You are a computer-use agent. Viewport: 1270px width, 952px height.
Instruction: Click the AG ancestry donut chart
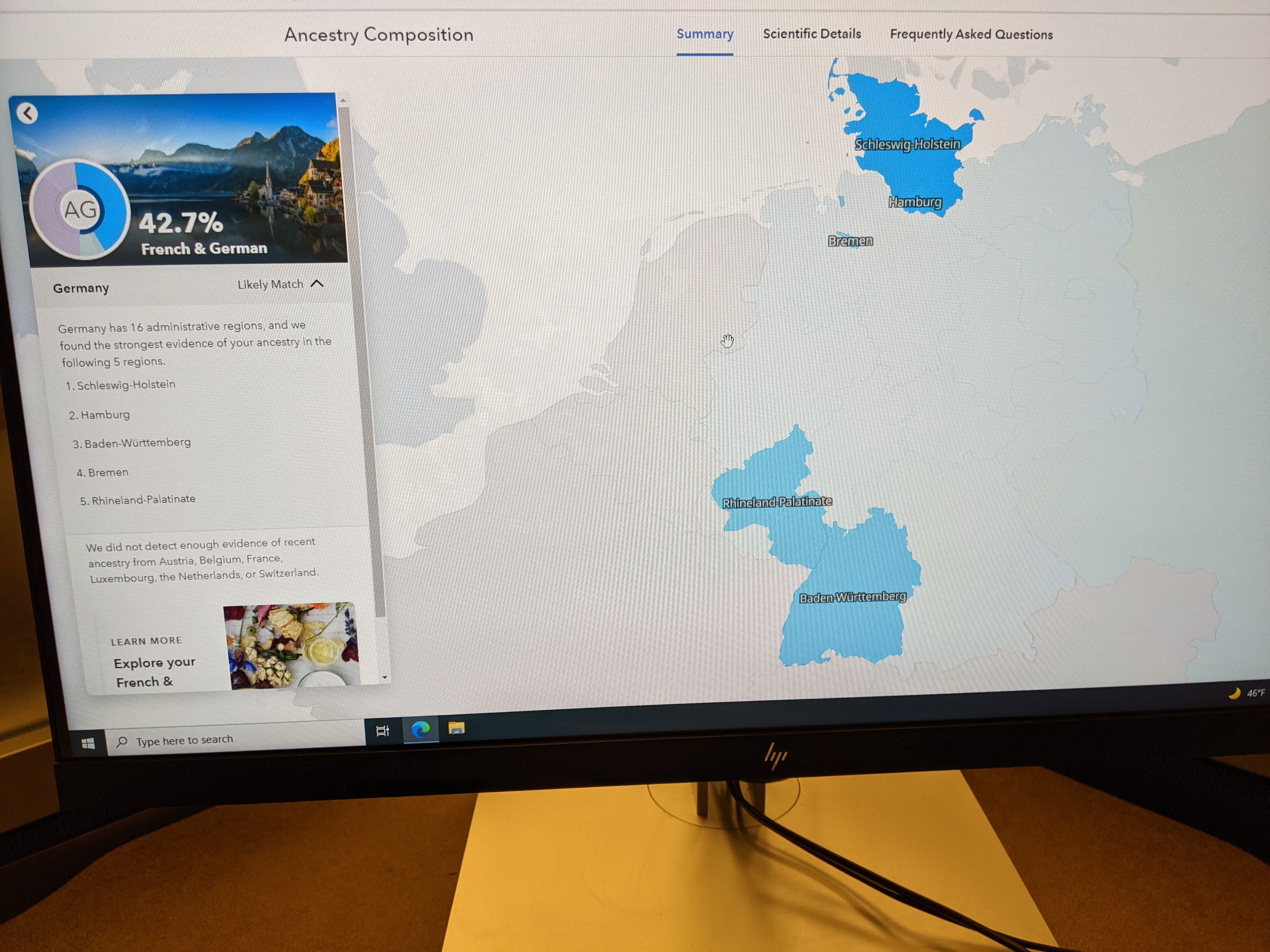[80, 210]
